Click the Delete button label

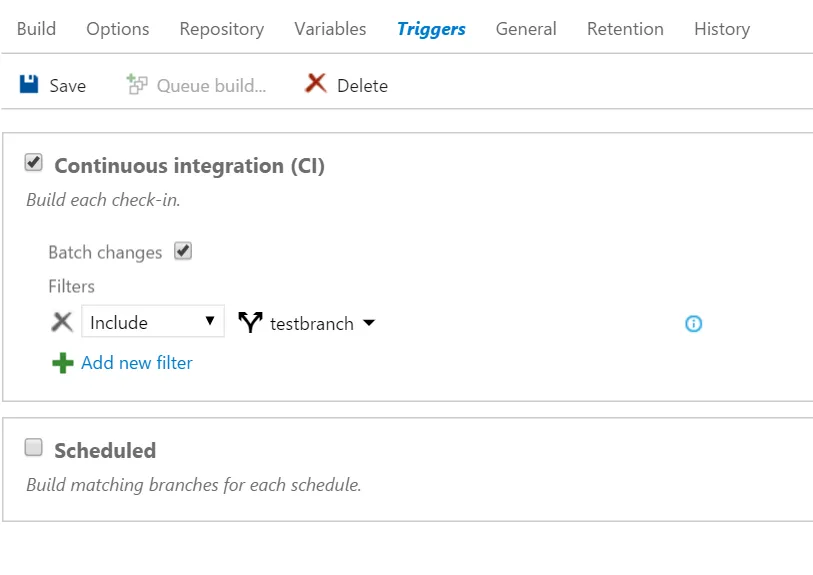(362, 86)
